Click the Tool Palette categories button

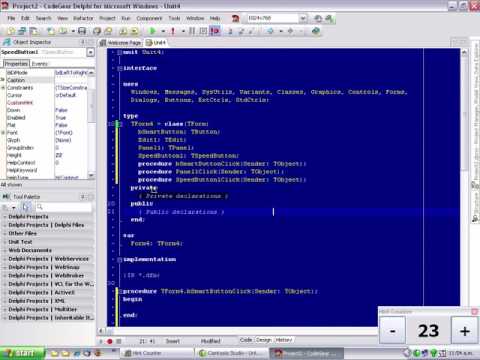pyautogui.click(x=7, y=207)
